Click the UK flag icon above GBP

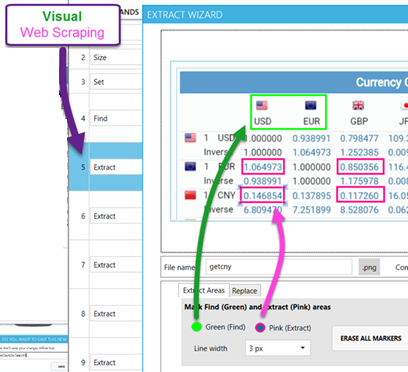[x=358, y=105]
